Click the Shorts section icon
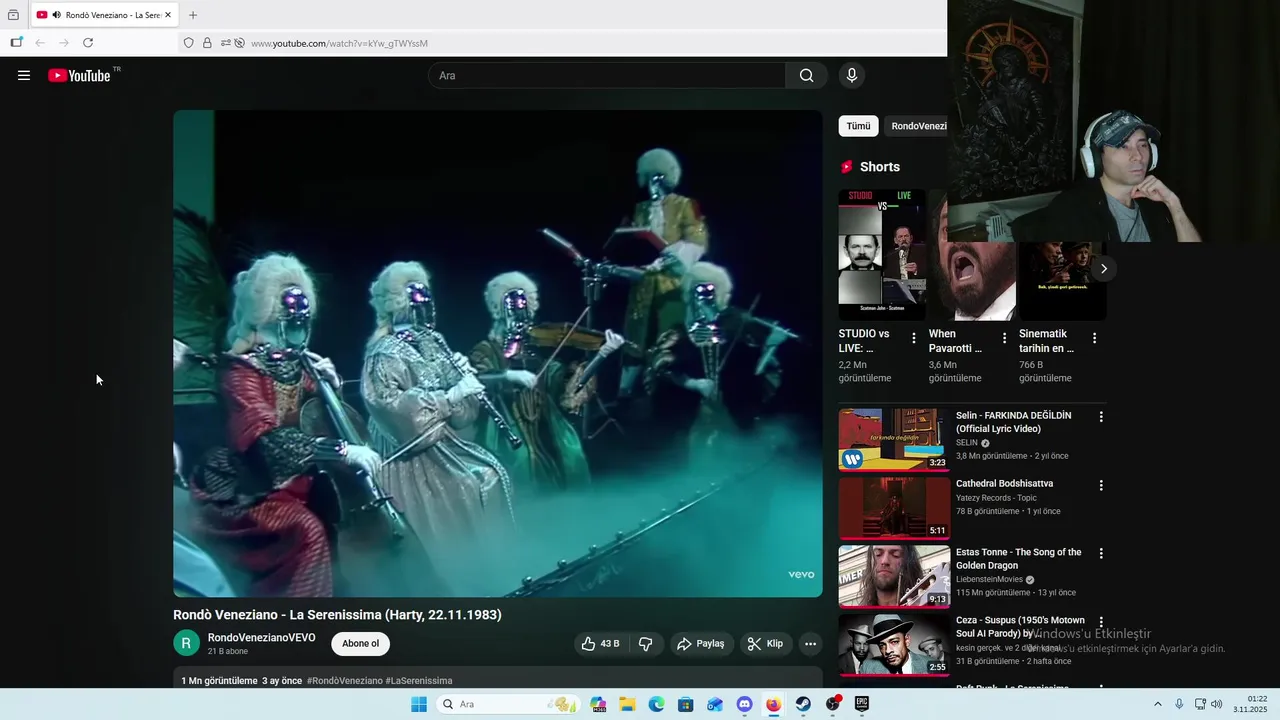Viewport: 1280px width, 720px height. pos(847,167)
